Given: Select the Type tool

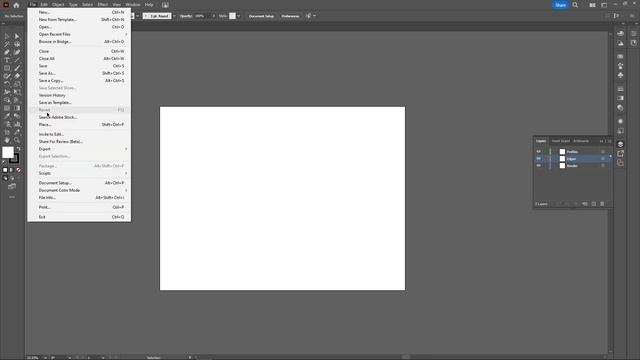Looking at the screenshot, I should coord(7,60).
